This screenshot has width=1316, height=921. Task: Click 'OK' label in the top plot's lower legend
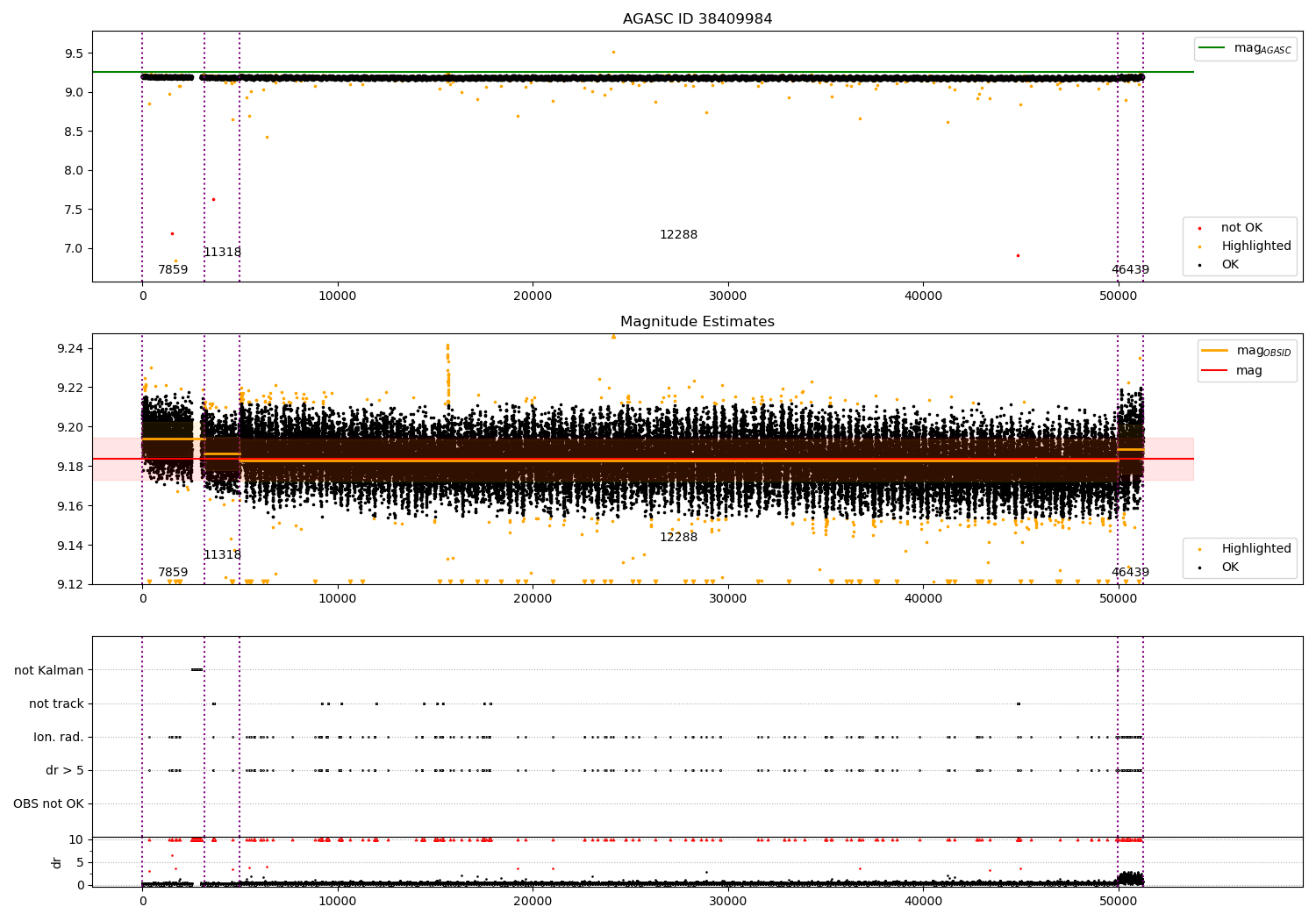[1230, 265]
